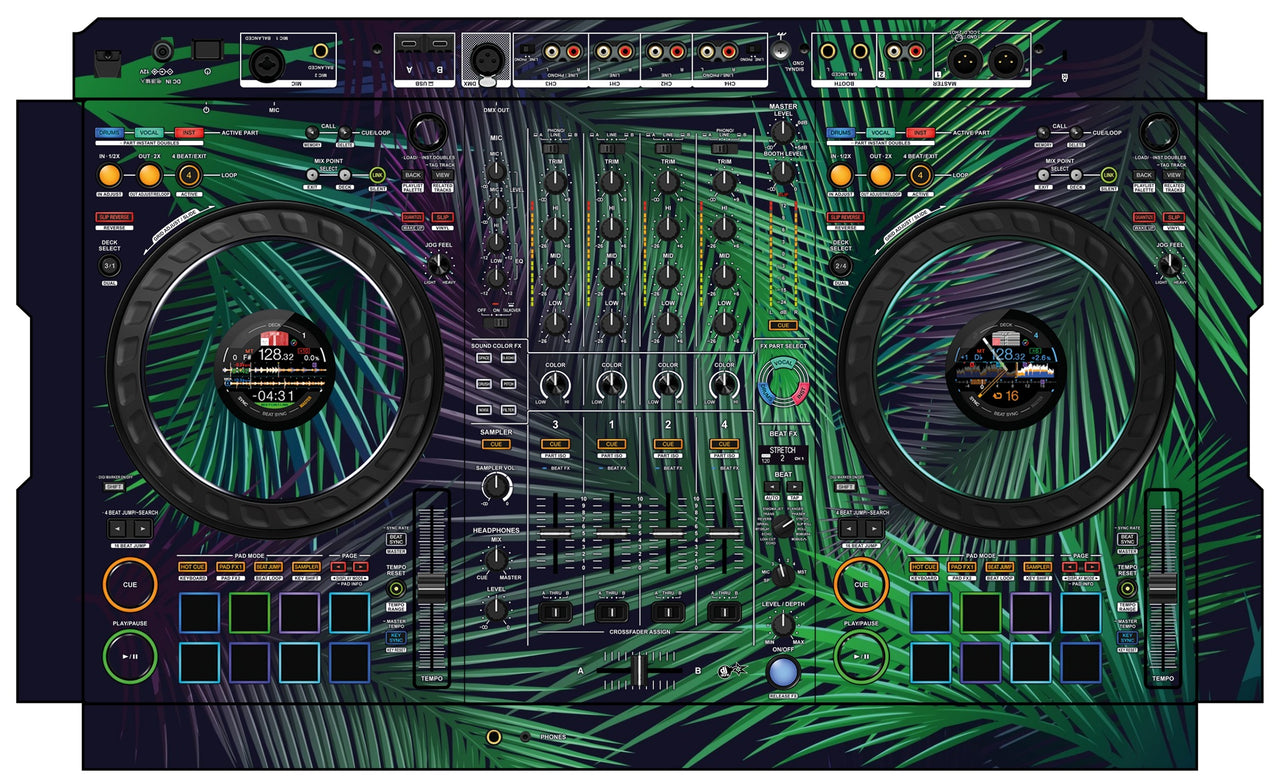
Task: Click first blue performance pad on left deck
Action: pos(199,612)
